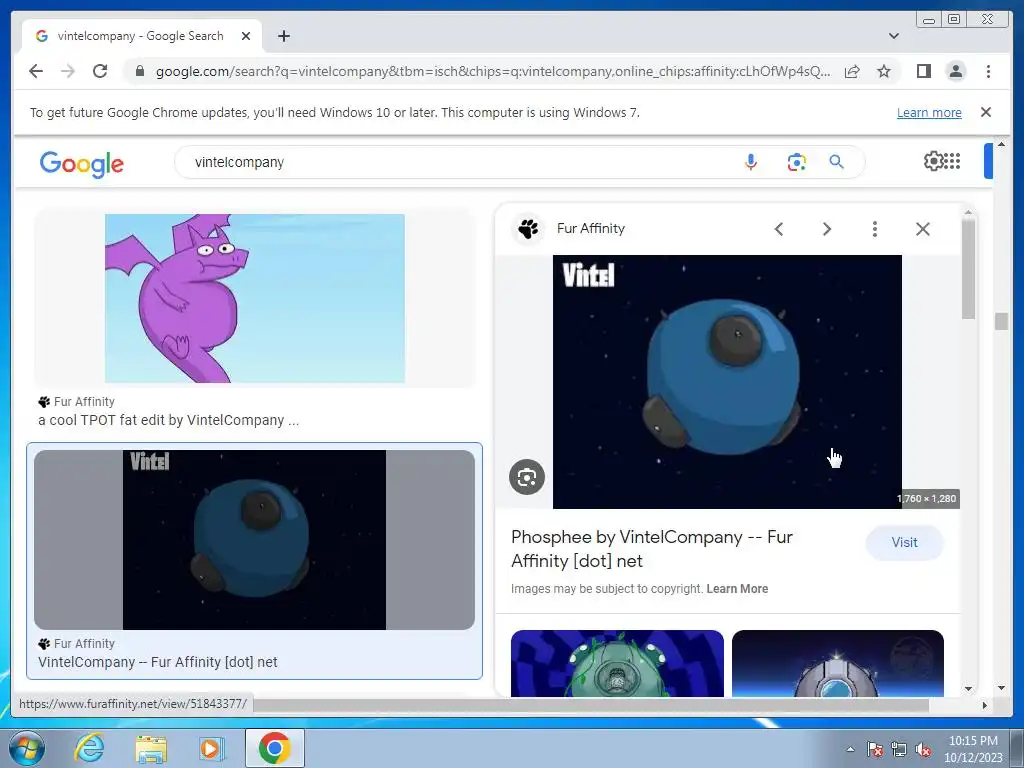Click the preview panel scrollbar thumb

(968, 269)
